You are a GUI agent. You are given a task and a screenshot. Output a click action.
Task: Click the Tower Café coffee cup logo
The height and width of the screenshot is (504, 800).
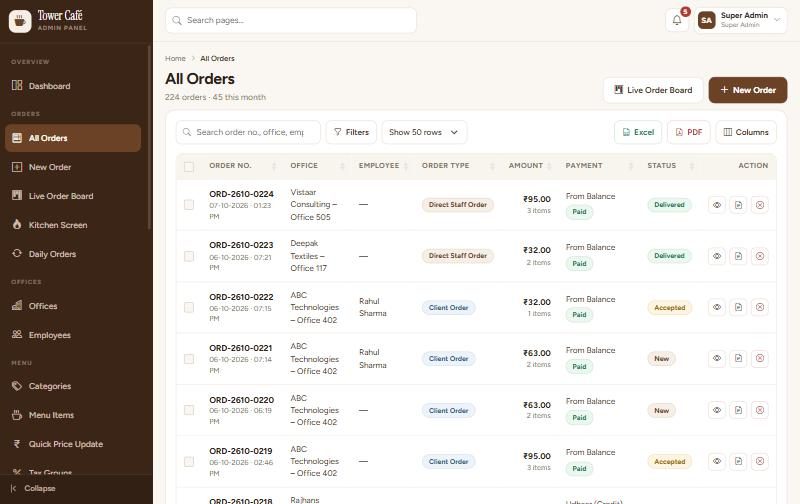point(20,21)
